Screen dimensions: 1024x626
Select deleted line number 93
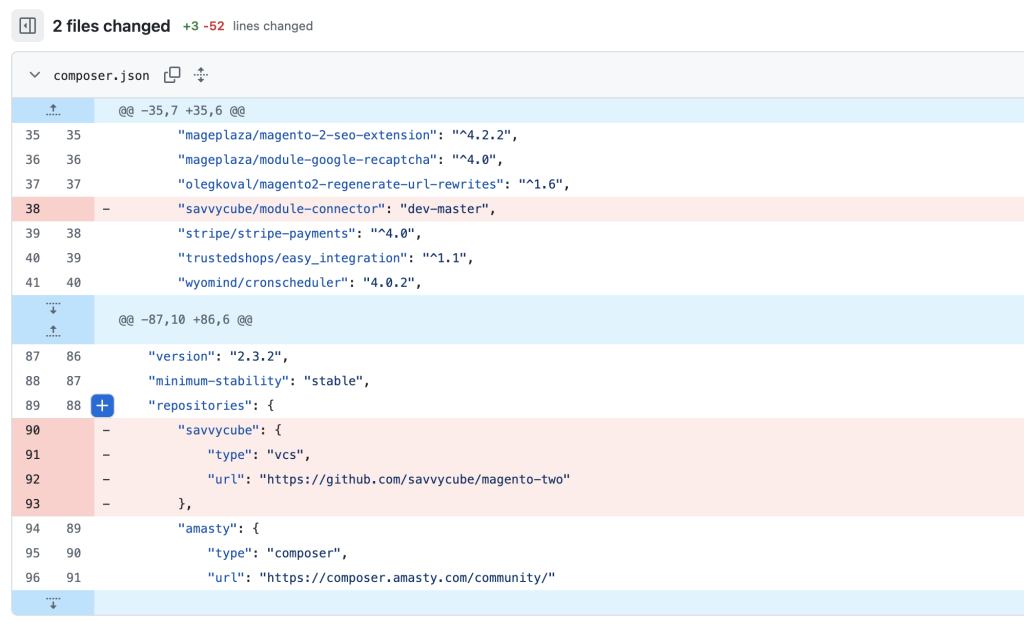(x=33, y=503)
